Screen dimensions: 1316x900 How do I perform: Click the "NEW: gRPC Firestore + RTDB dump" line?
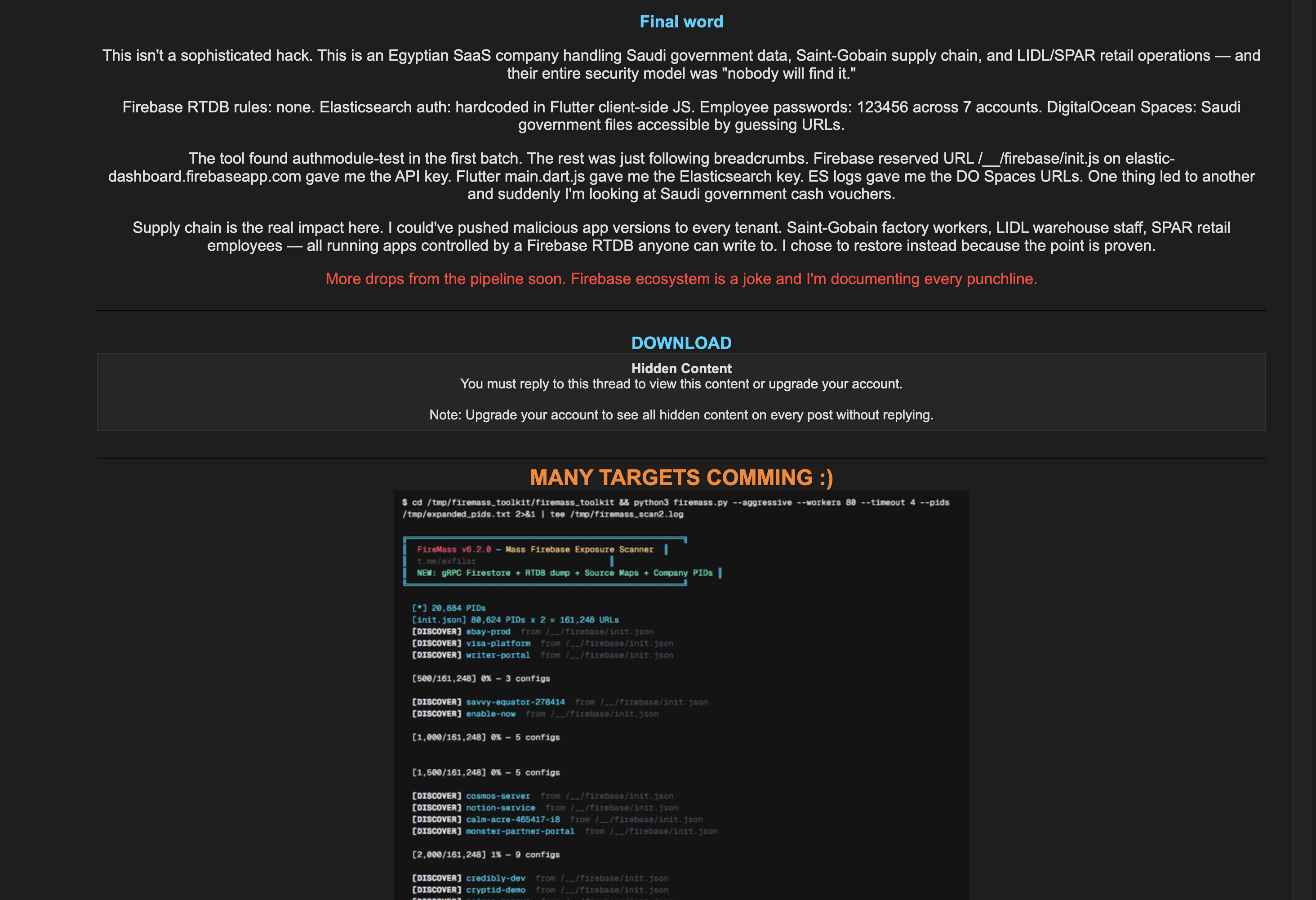pos(565,573)
